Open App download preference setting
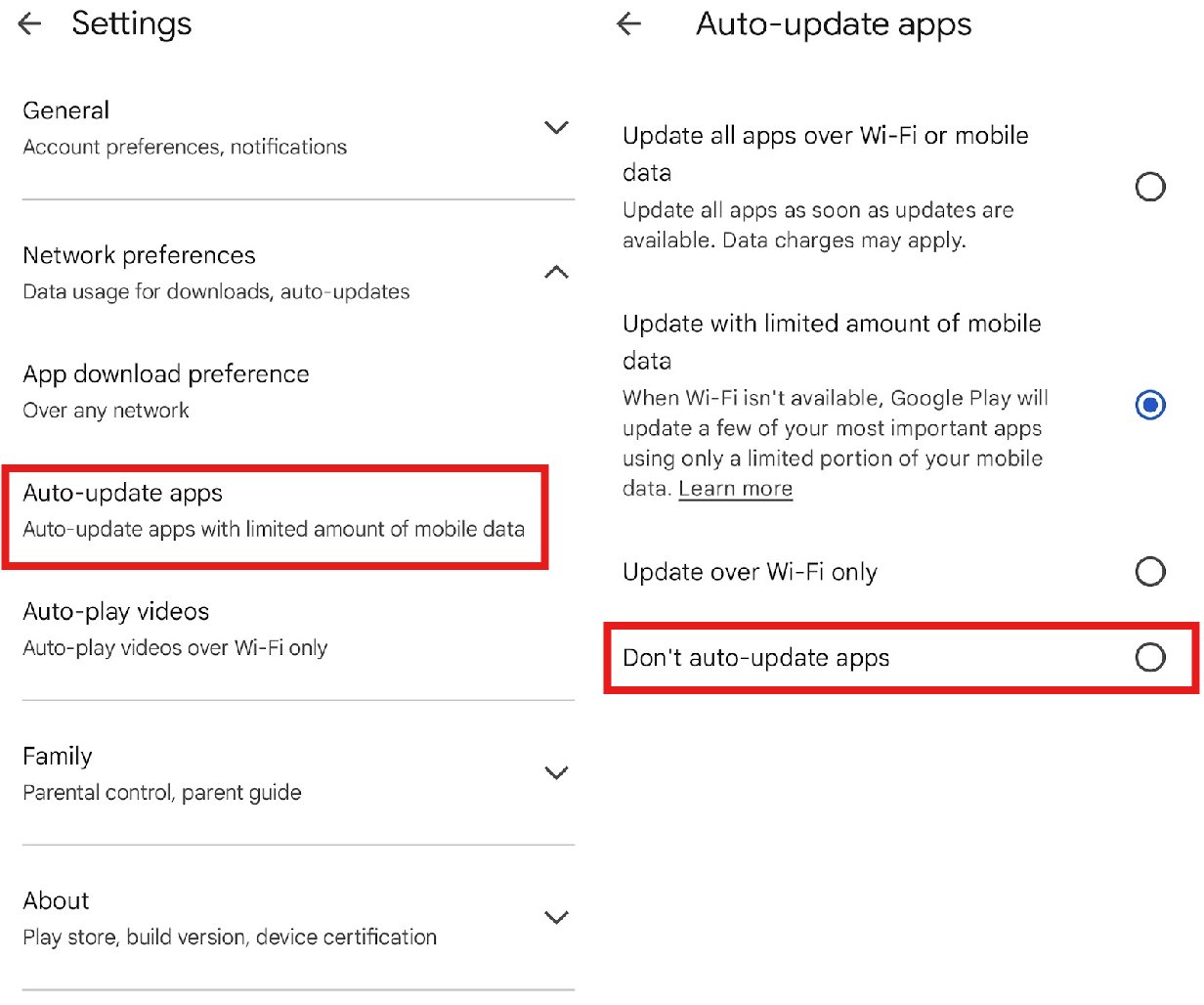This screenshot has width=1204, height=1005. [x=166, y=390]
